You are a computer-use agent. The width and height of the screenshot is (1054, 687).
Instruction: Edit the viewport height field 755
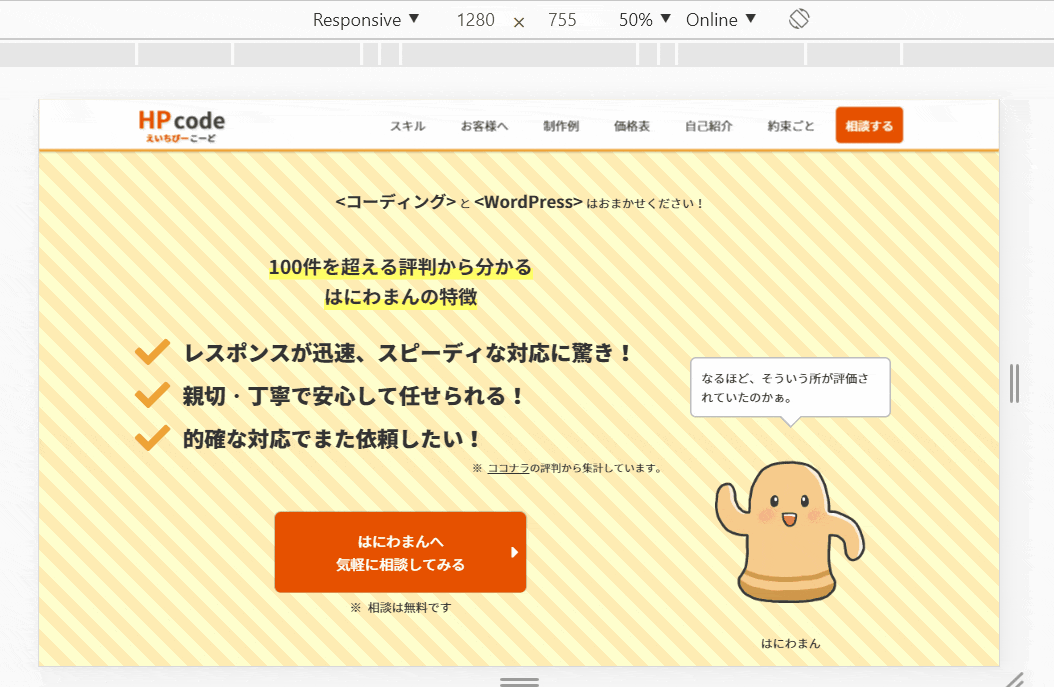[562, 20]
